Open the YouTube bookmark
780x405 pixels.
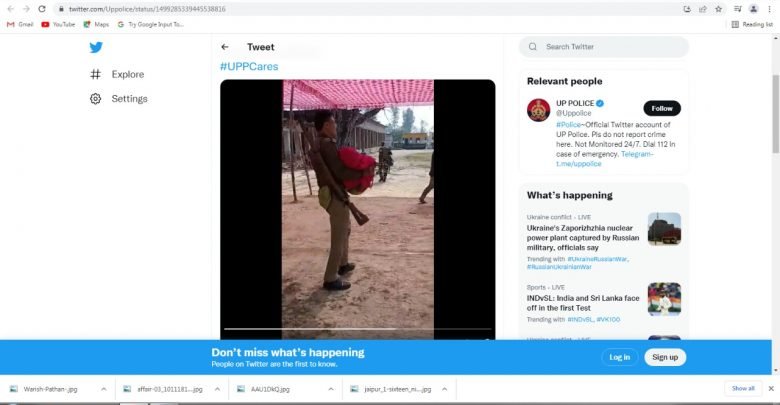click(58, 24)
